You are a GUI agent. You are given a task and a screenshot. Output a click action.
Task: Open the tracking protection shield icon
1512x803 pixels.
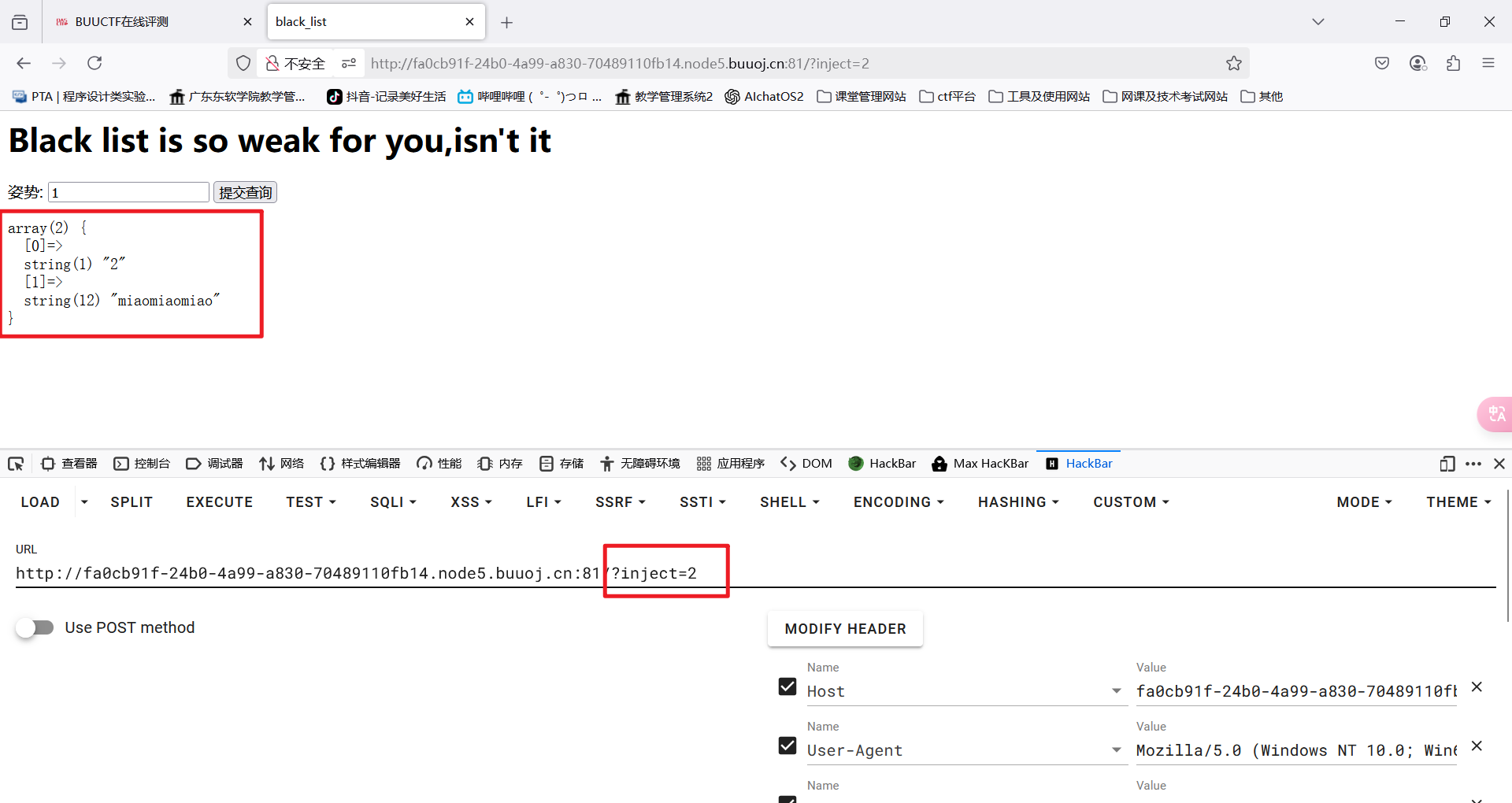point(243,63)
